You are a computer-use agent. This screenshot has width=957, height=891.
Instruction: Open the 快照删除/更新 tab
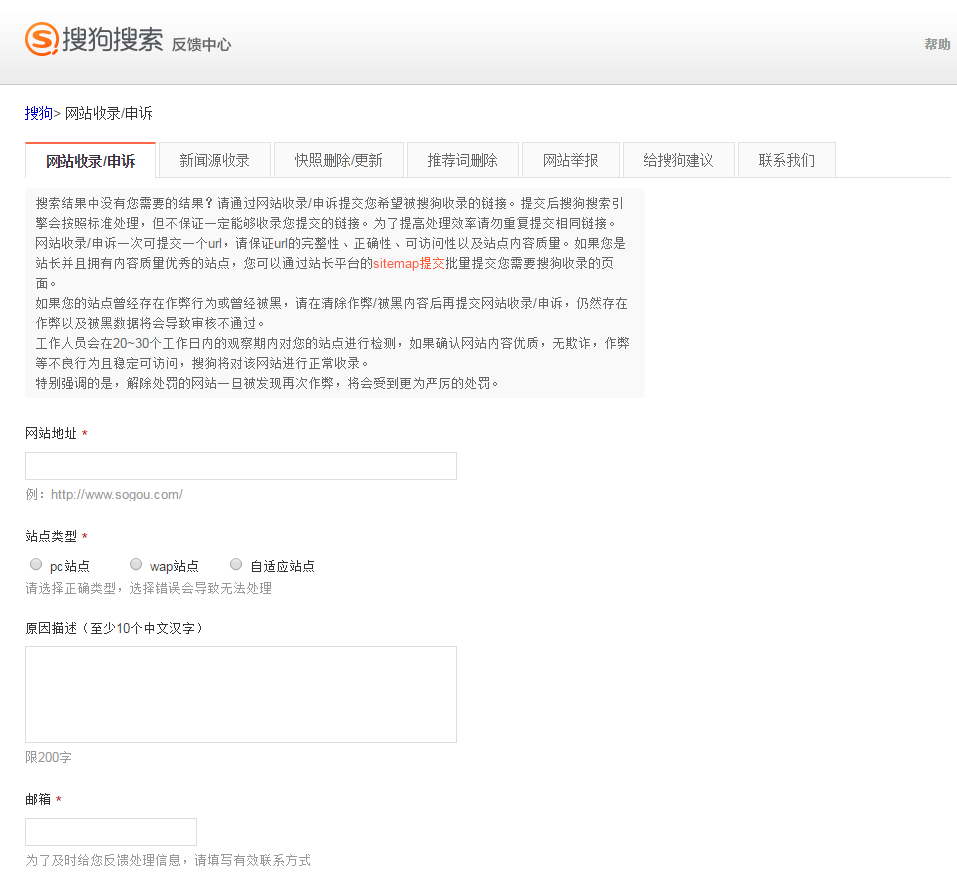click(338, 160)
